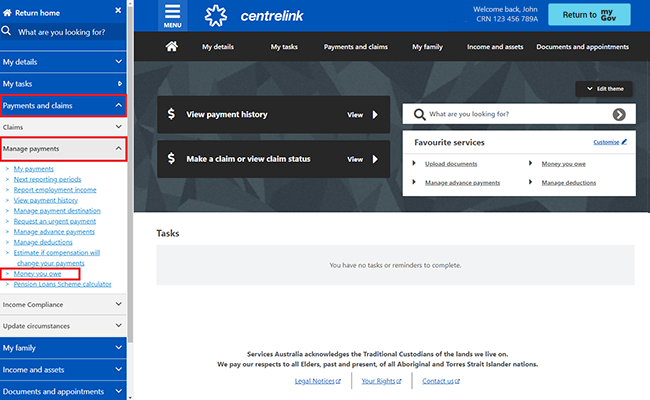Click the dollar icon for View payment history

pos(171,114)
